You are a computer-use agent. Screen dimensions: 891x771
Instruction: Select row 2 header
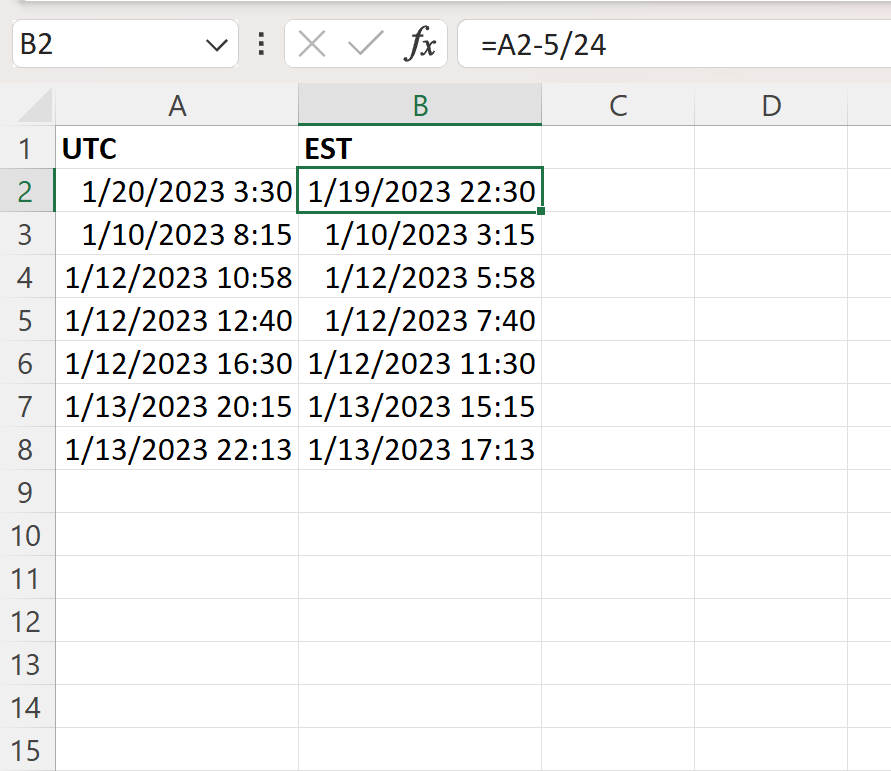(x=27, y=190)
